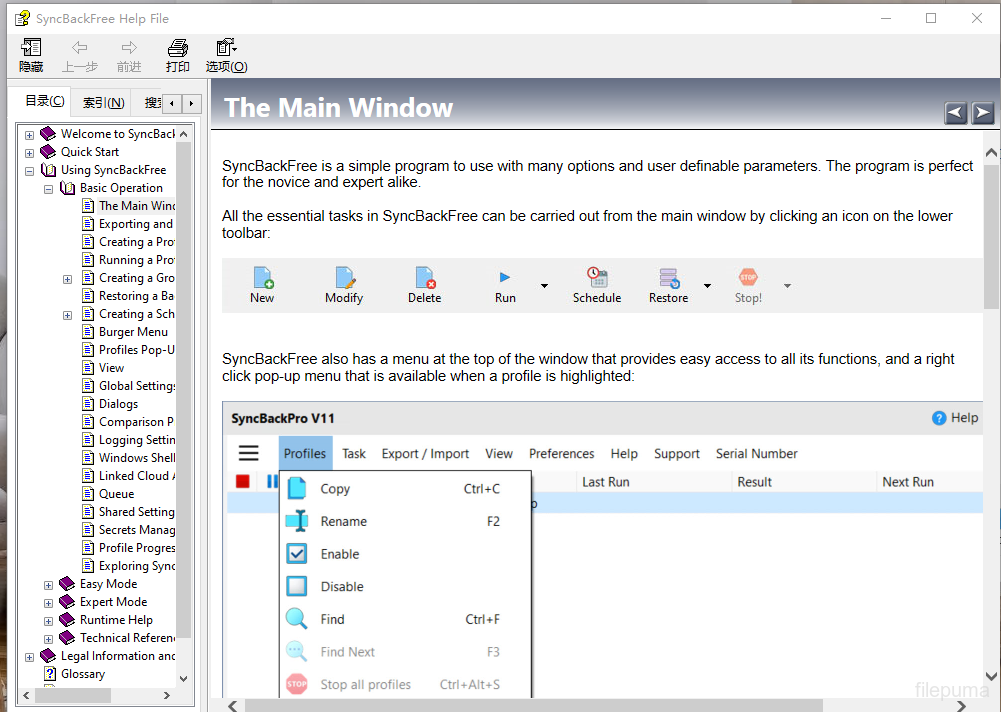The width and height of the screenshot is (1001, 712).
Task: Click the Modify profile icon
Action: click(345, 278)
